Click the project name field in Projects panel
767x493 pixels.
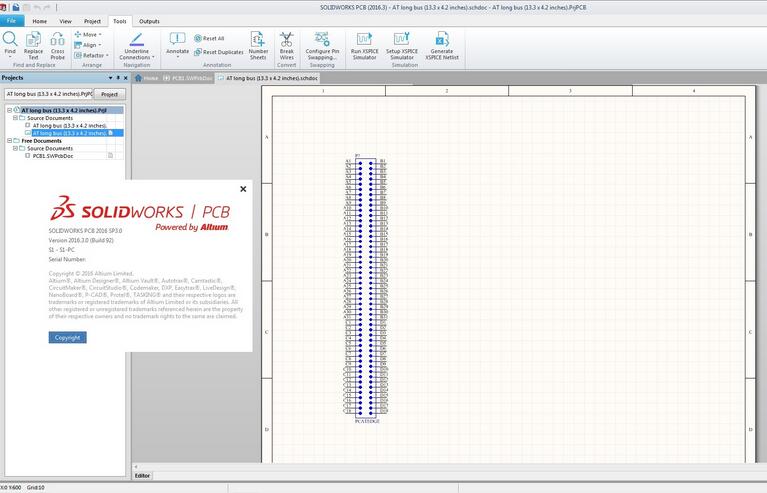click(49, 94)
